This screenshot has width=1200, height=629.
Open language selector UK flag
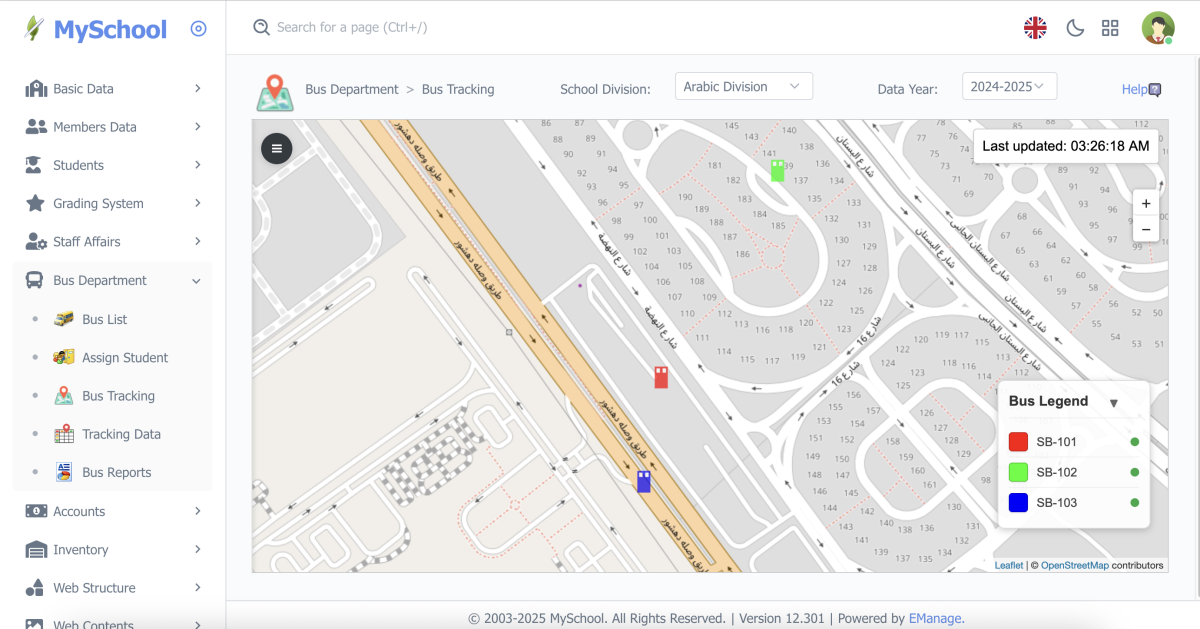pyautogui.click(x=1035, y=28)
